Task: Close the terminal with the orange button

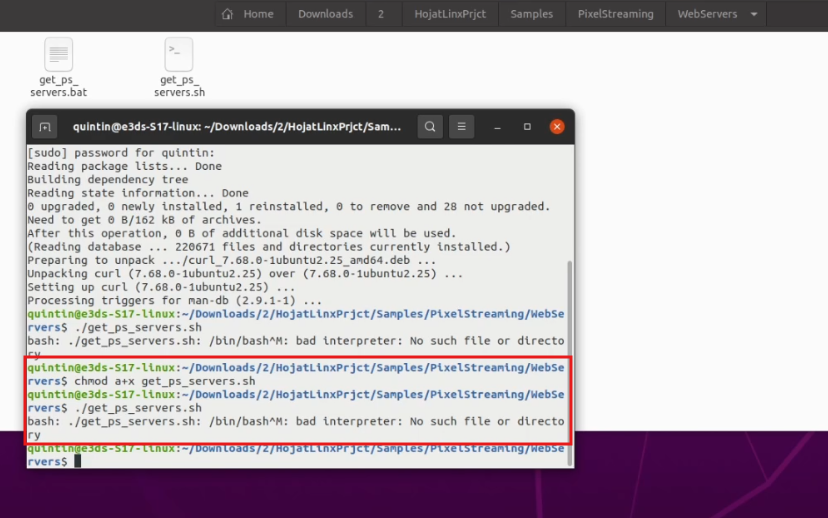Action: tap(557, 127)
